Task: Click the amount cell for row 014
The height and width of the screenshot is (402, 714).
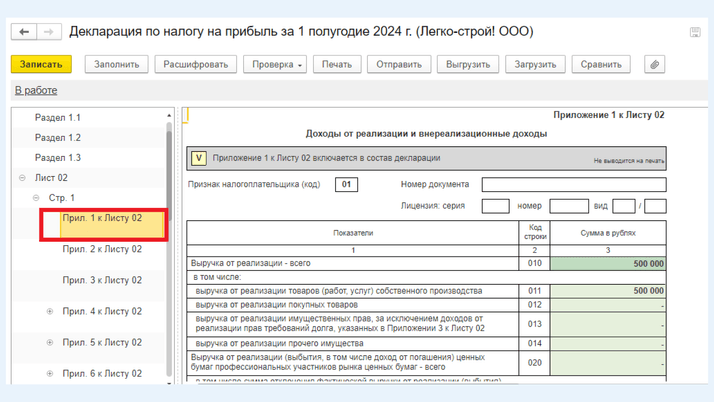Action: click(608, 344)
